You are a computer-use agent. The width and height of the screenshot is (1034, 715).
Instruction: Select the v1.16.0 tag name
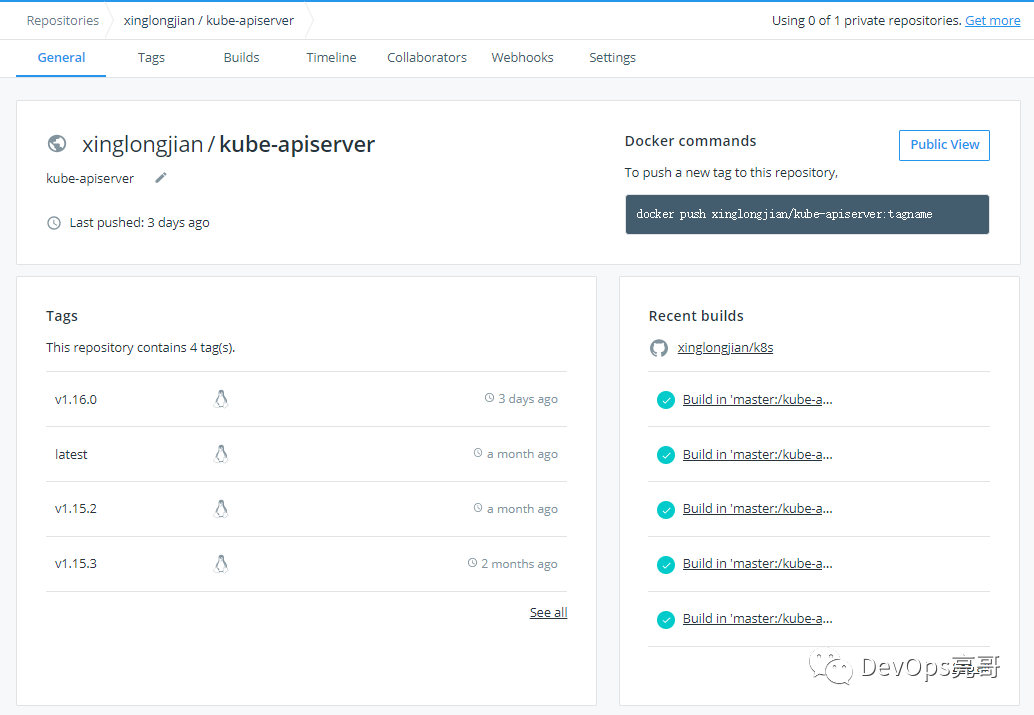pyautogui.click(x=76, y=399)
